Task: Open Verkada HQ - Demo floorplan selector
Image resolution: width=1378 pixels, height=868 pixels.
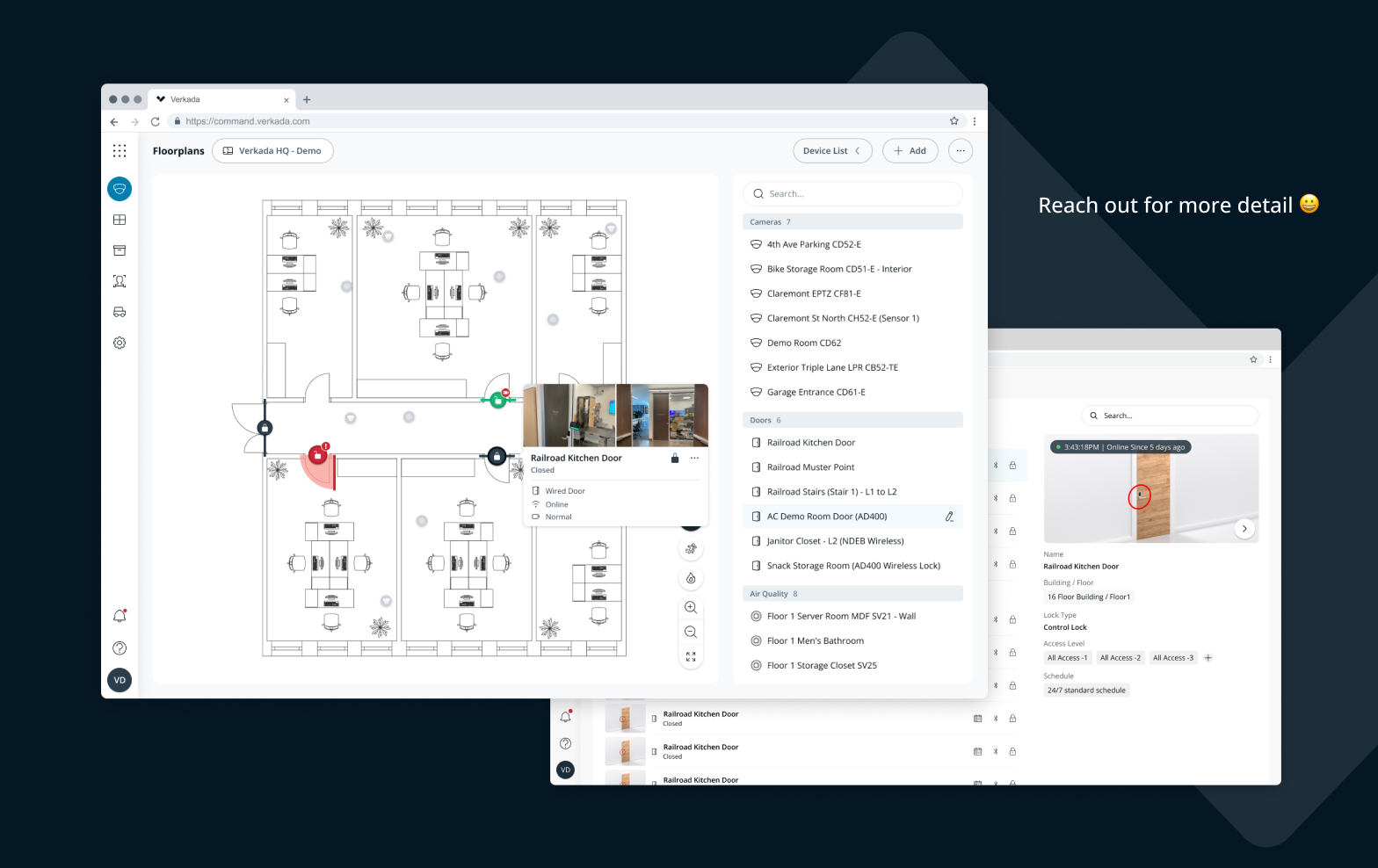Action: point(272,151)
